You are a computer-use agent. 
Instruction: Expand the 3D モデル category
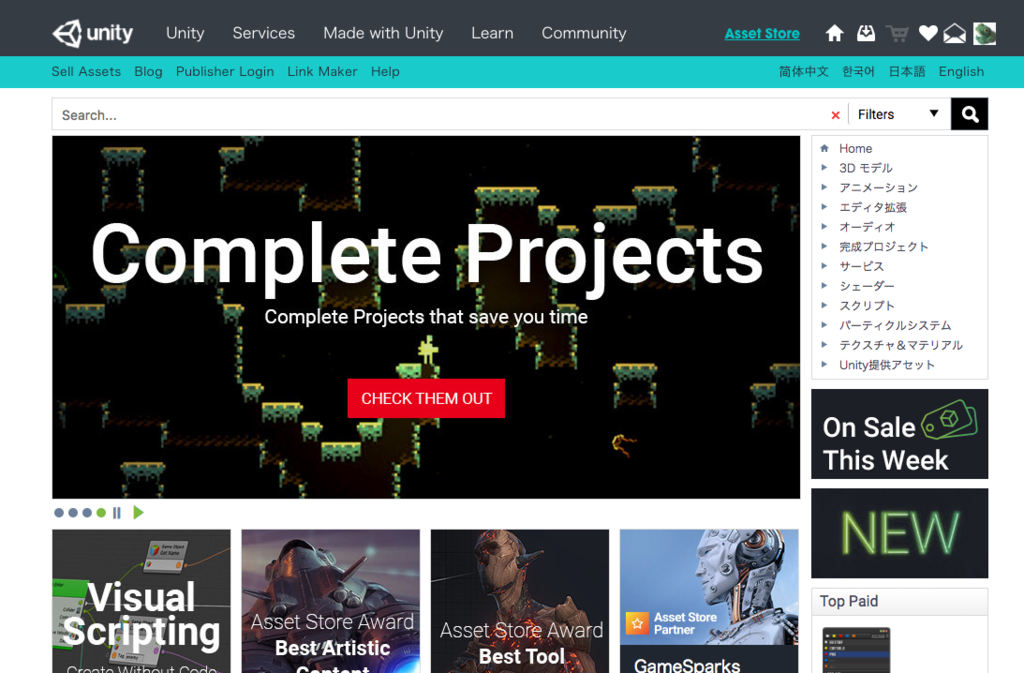click(x=824, y=168)
